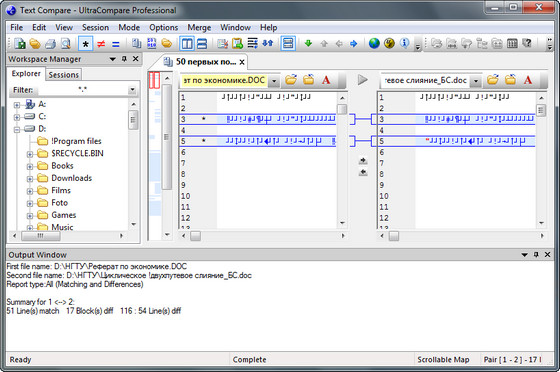560x372 pixels.
Task: Click left pane second folder icon
Action: [309, 80]
